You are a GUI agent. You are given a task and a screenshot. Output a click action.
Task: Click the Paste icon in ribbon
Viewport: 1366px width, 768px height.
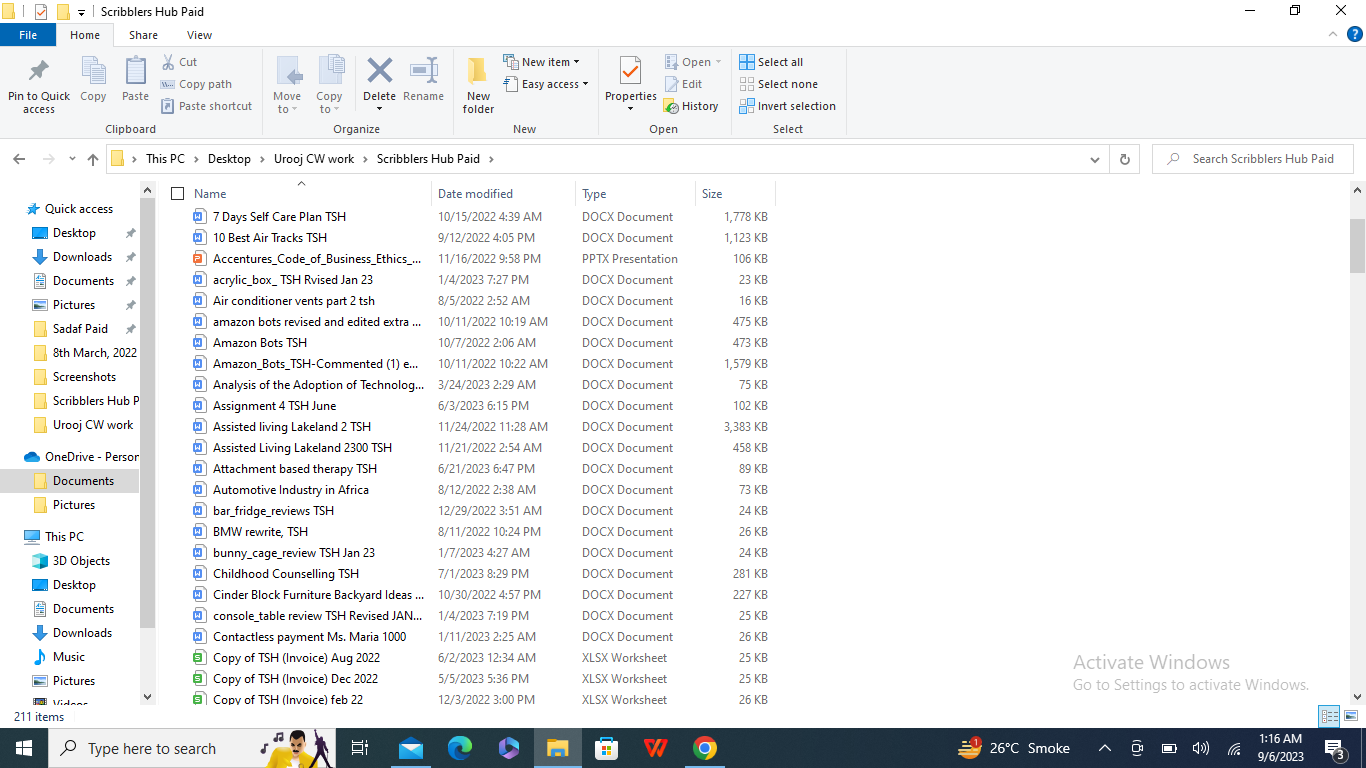coord(135,72)
